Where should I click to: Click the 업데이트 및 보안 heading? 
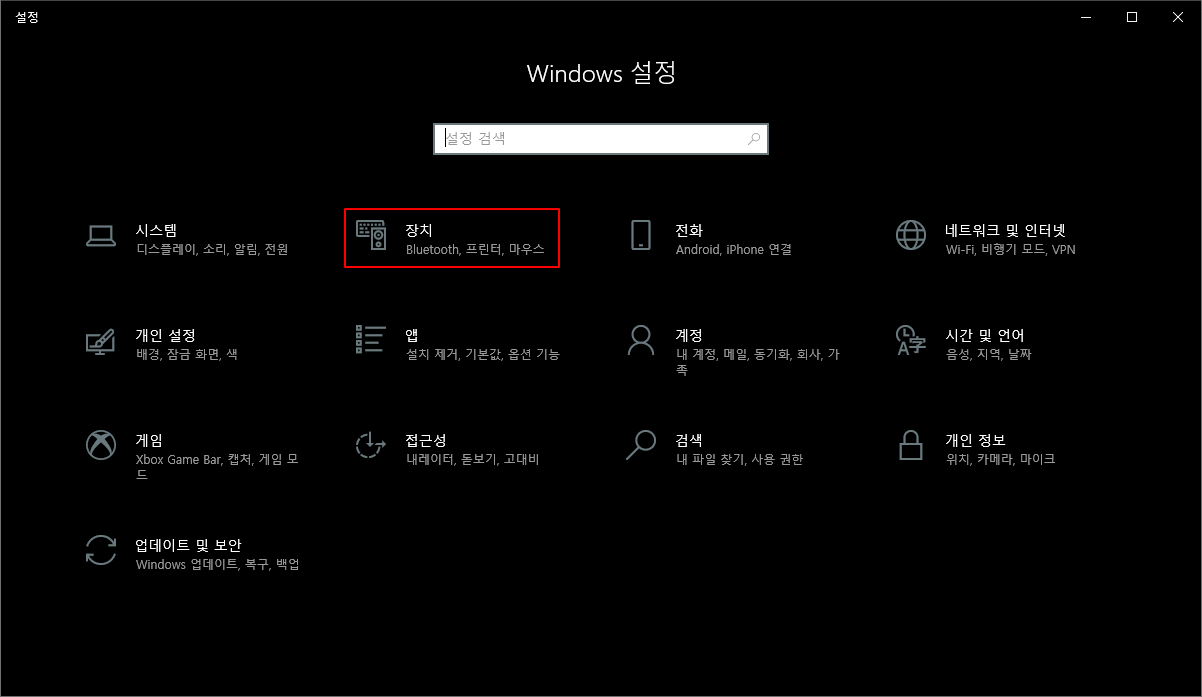coord(189,545)
